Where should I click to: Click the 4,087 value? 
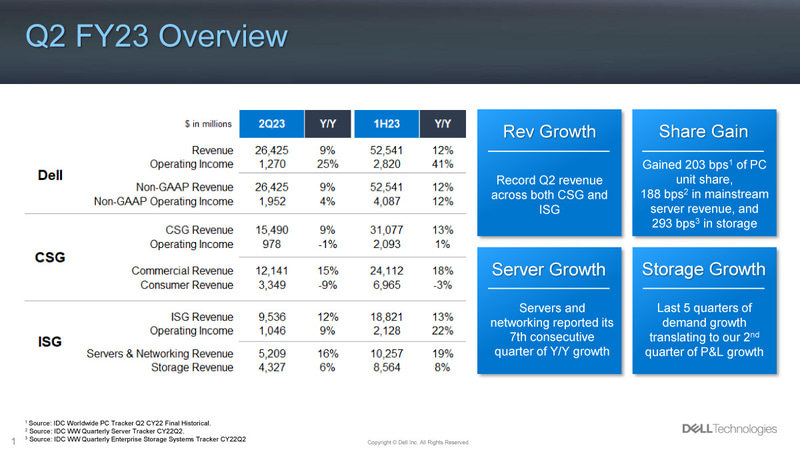(387, 202)
